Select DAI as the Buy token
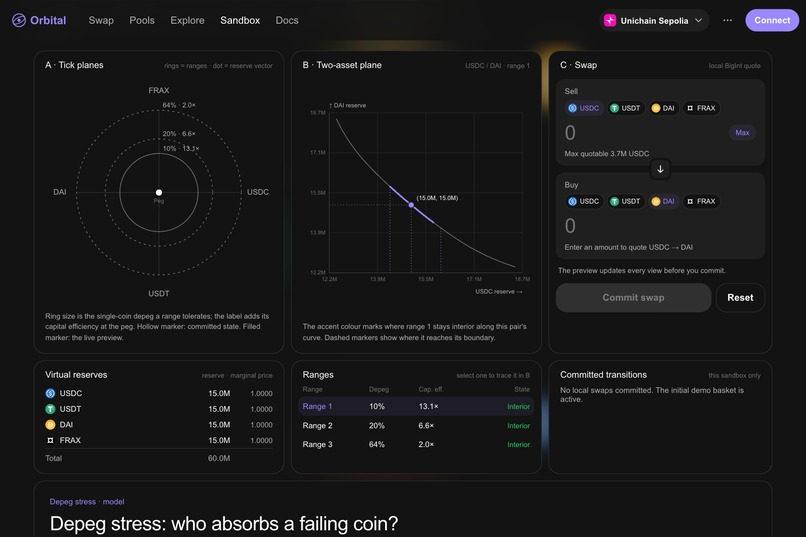The height and width of the screenshot is (537, 806). [x=663, y=201]
